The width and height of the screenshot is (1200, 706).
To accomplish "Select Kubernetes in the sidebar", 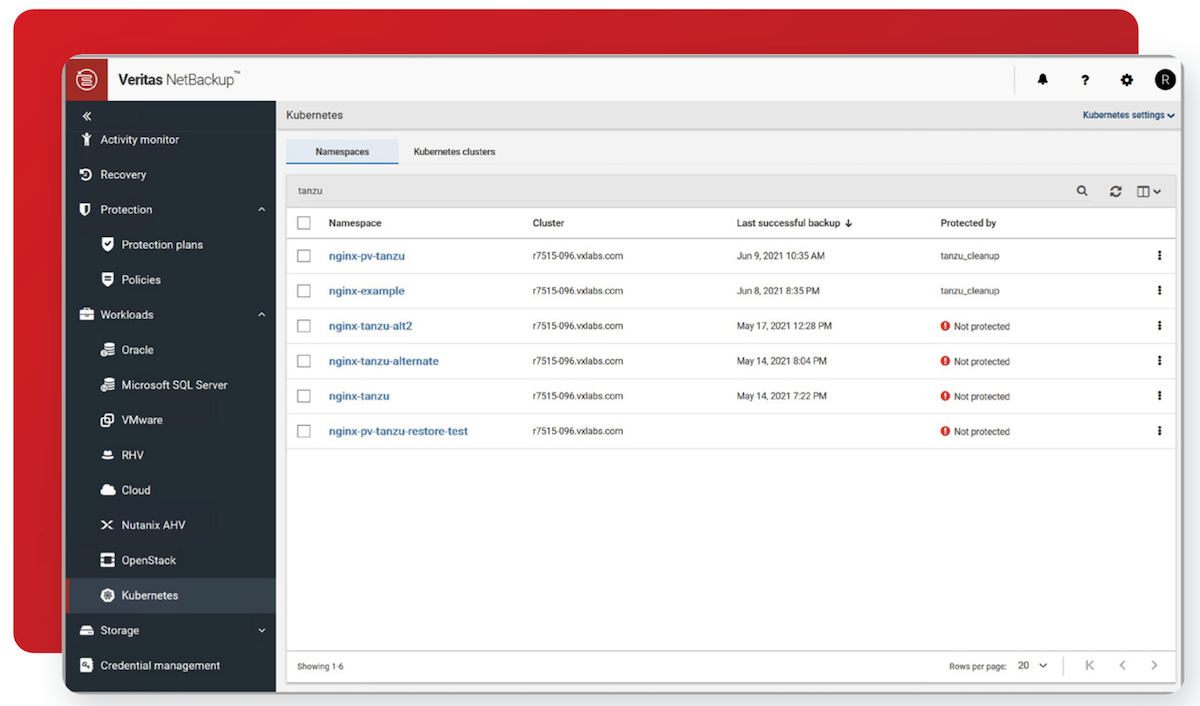I will (171, 596).
